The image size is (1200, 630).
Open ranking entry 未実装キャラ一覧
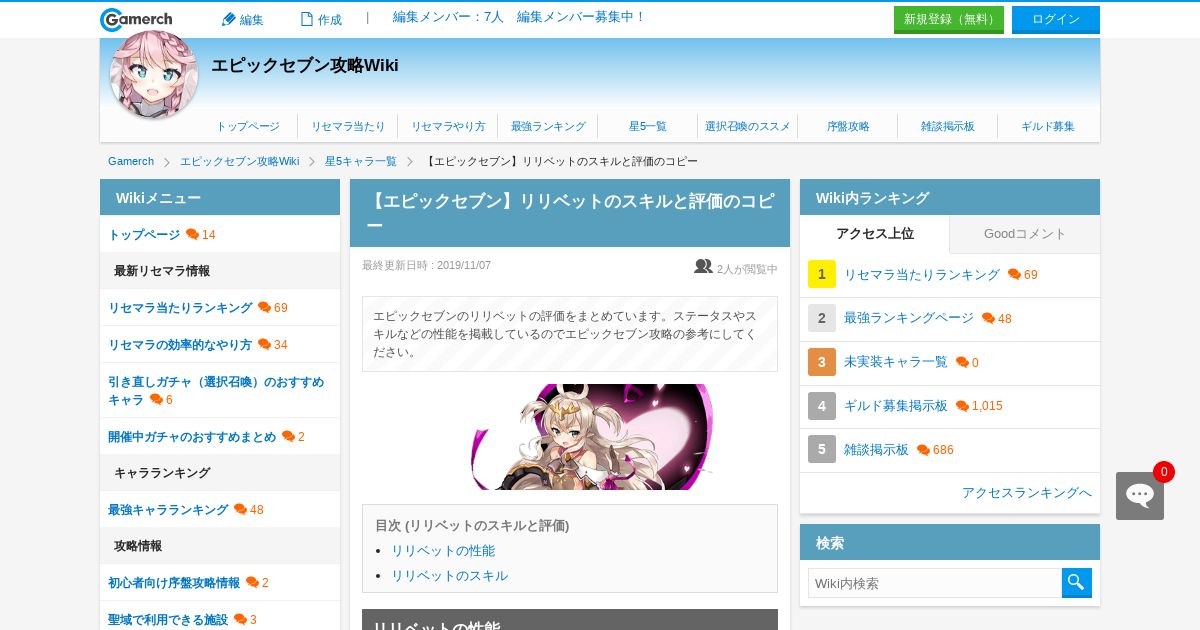[896, 363]
